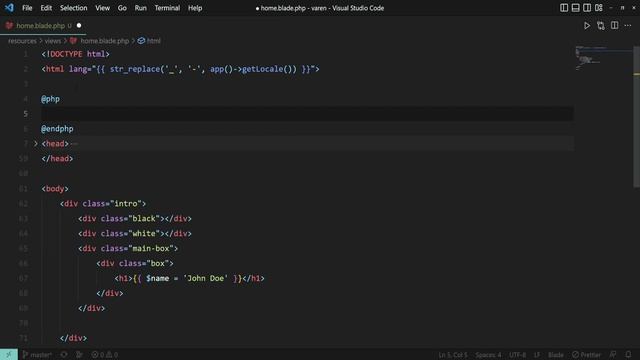
Task: Click the empty active line 5 in editor
Action: click(x=307, y=114)
